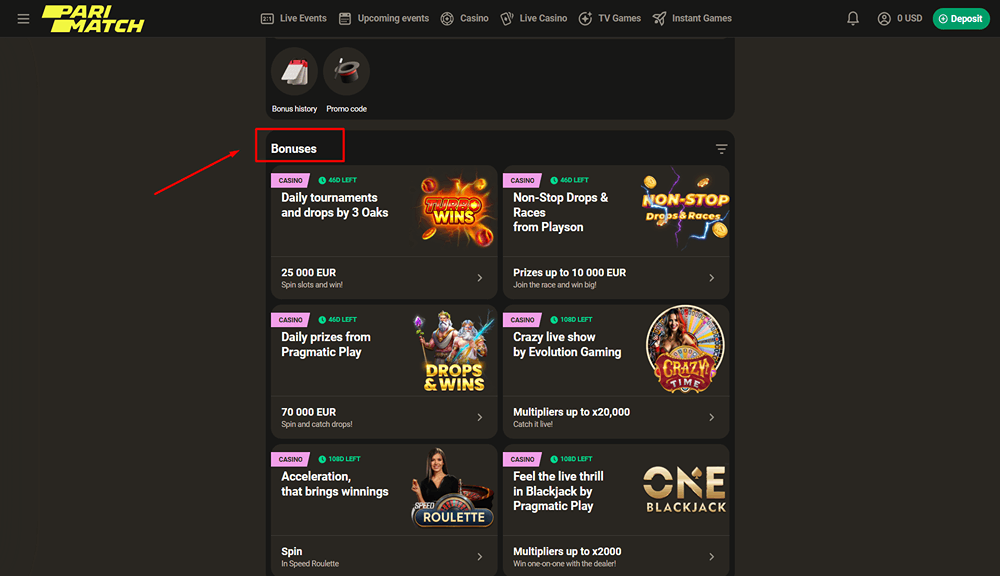Expand the Spin In Speed Roulette arrow
Viewport: 1000px width, 576px height.
(x=480, y=557)
